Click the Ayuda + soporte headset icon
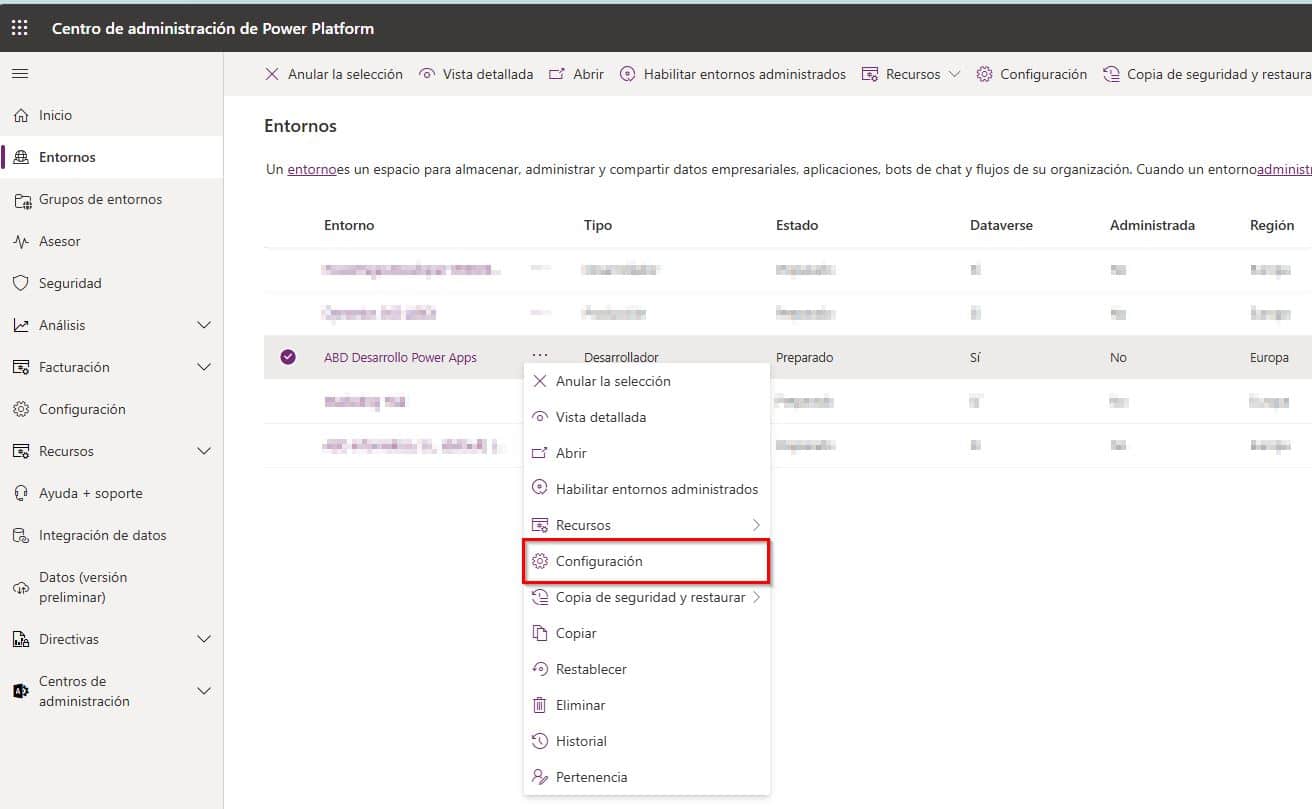The image size is (1312, 809). pos(21,493)
